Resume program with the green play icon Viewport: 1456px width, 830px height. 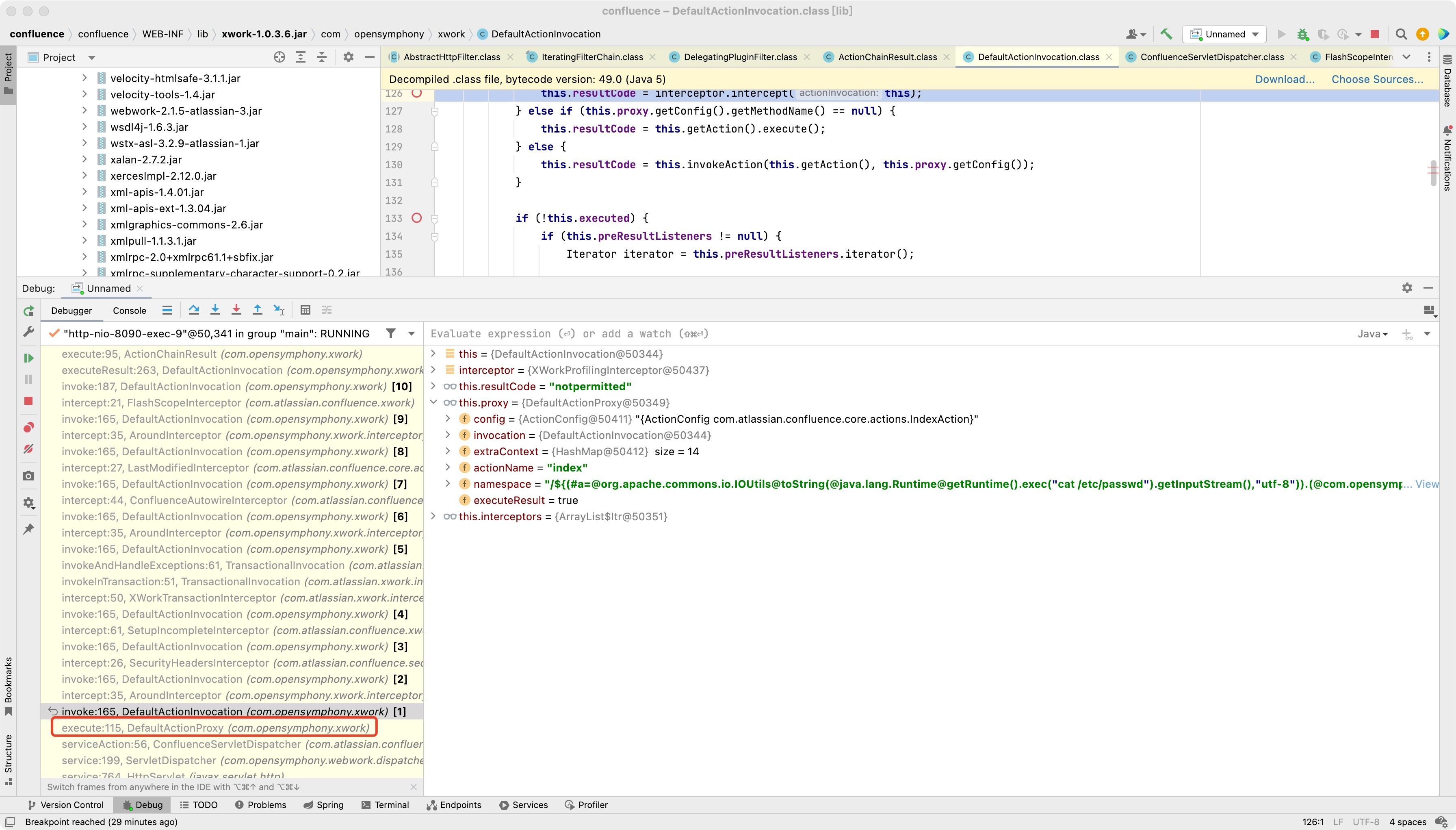pyautogui.click(x=28, y=358)
